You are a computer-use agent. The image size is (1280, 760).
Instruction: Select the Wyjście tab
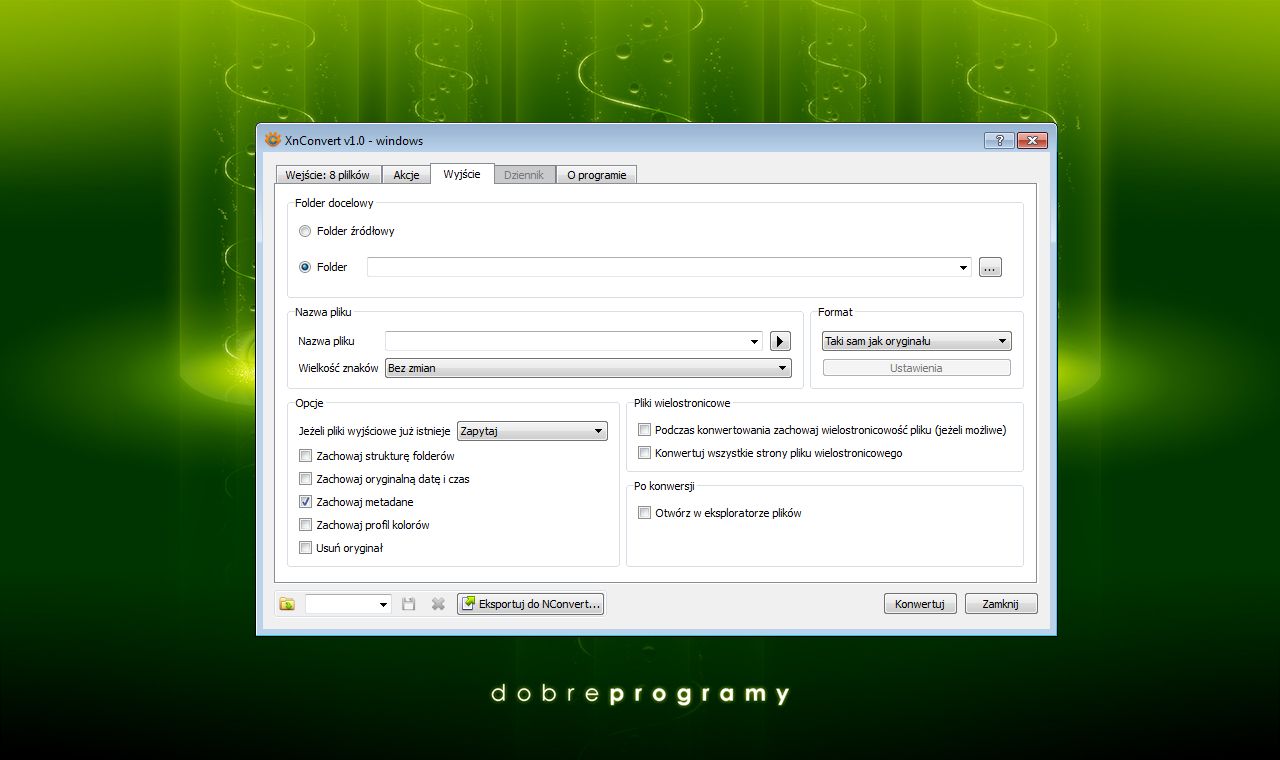[x=462, y=174]
